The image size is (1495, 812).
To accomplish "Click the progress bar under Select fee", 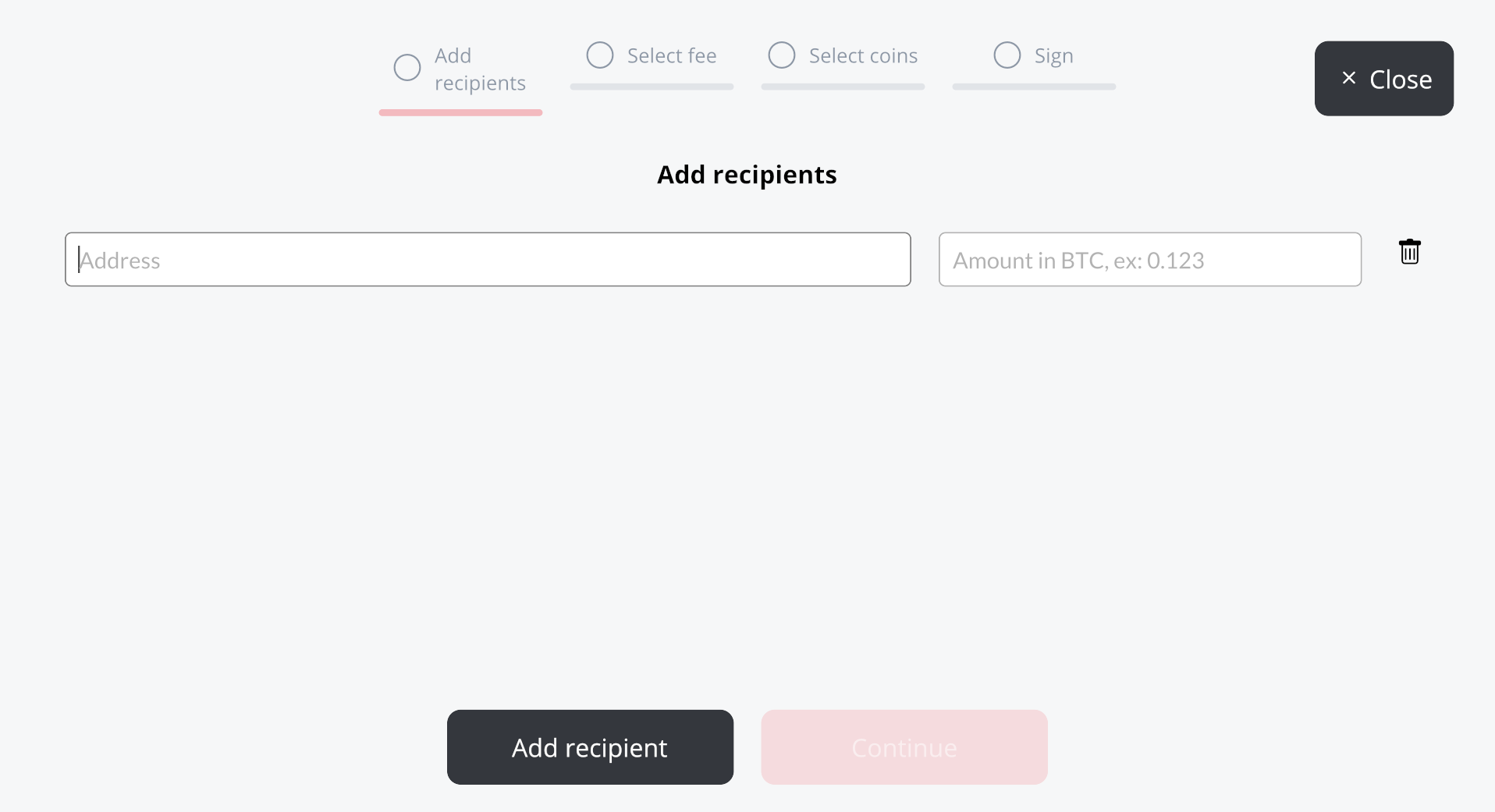I will tap(652, 87).
